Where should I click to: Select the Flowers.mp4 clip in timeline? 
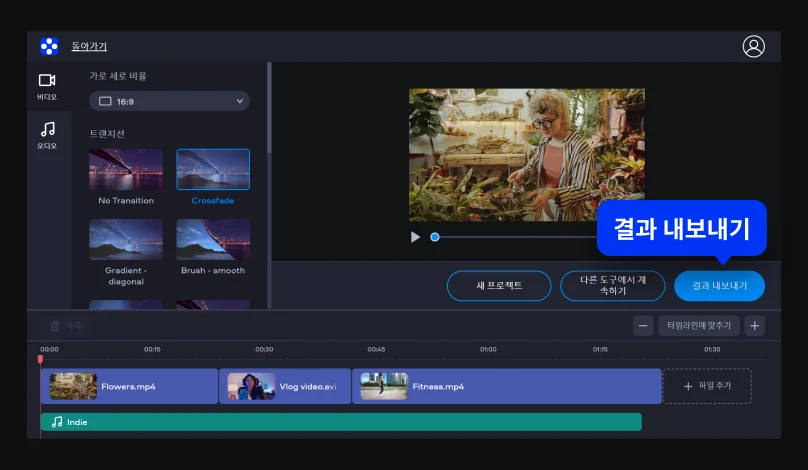[129, 386]
